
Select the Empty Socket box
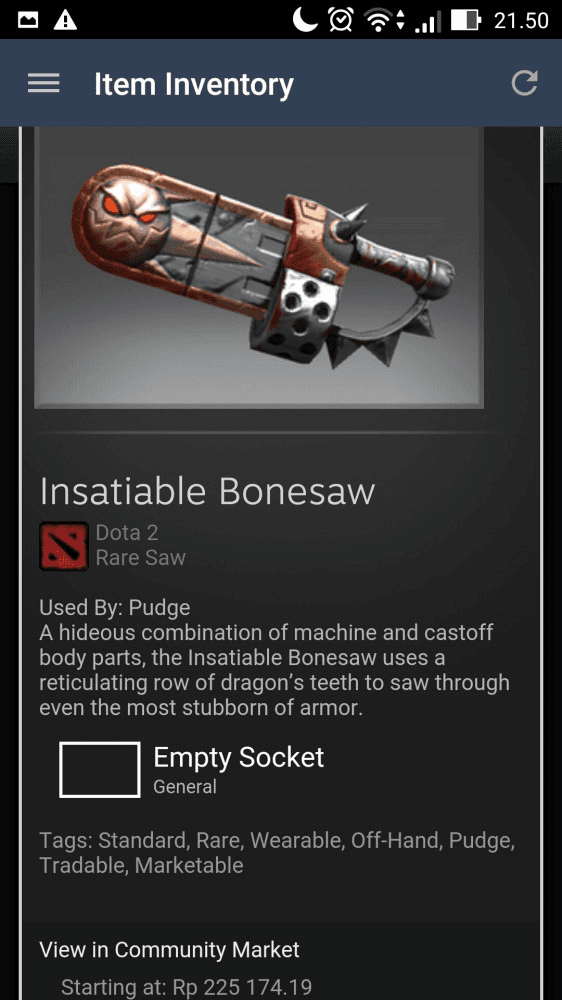click(x=100, y=769)
